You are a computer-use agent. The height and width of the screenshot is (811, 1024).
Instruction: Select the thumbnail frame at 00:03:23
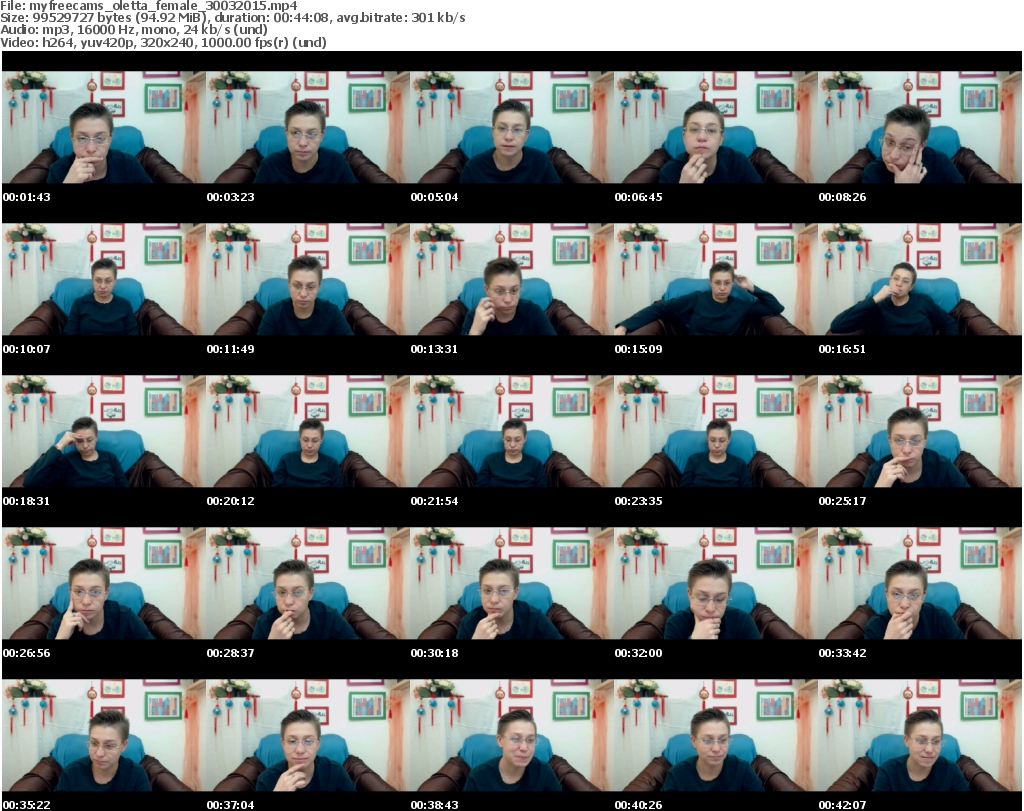coord(308,127)
